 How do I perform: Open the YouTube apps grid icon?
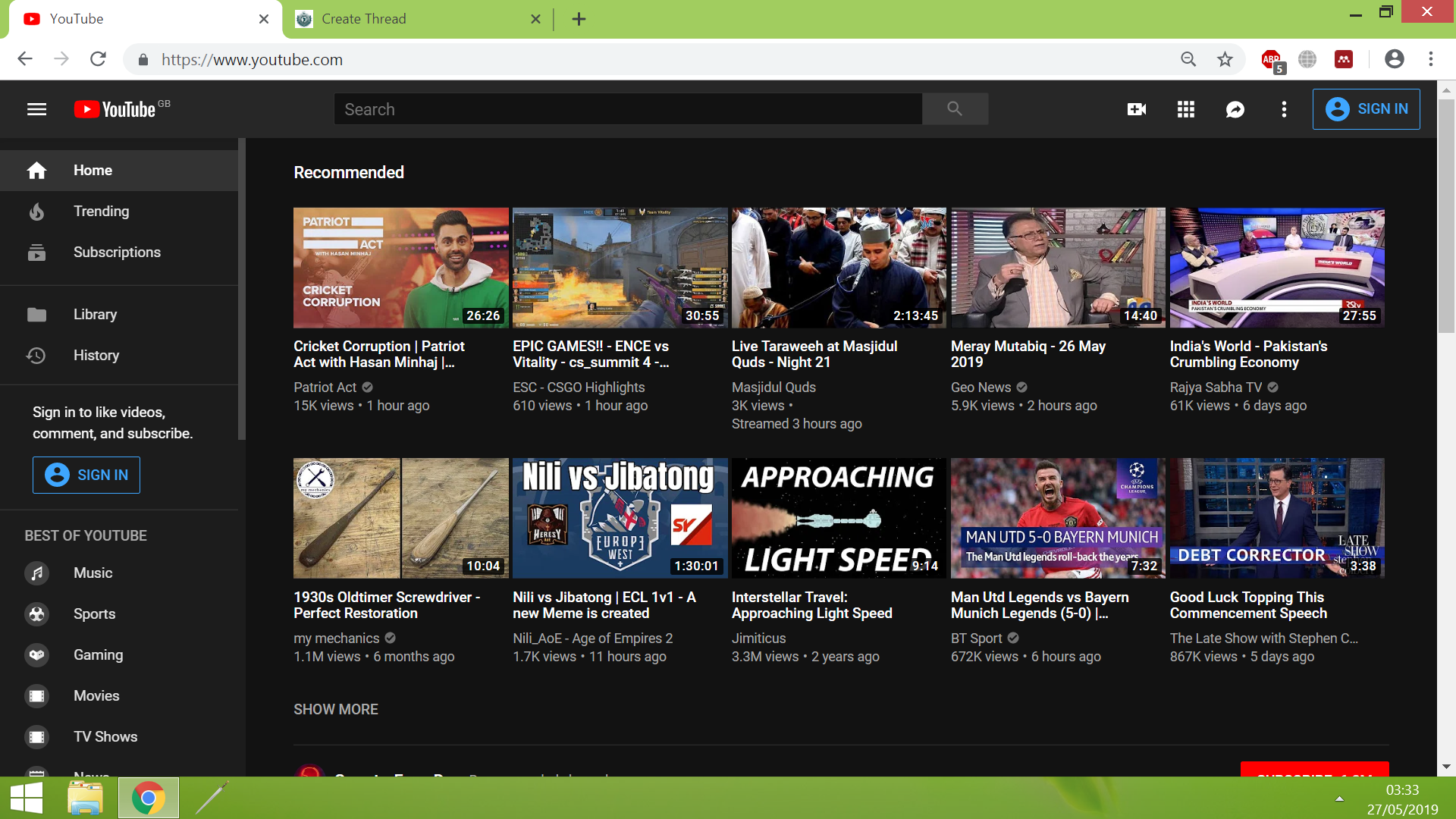tap(1185, 109)
